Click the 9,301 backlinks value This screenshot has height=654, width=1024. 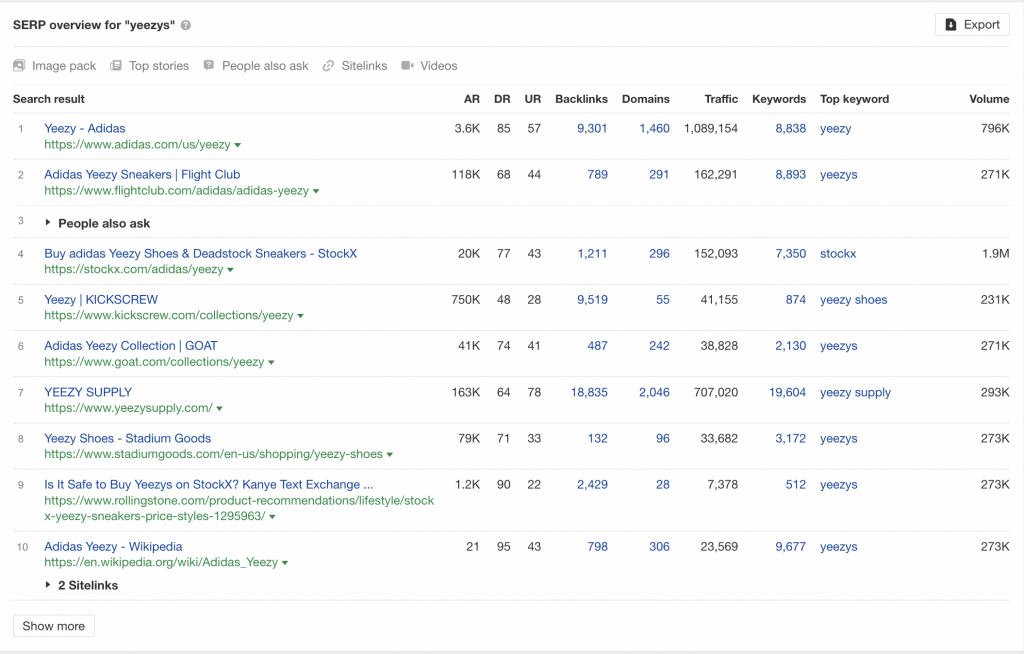[592, 128]
